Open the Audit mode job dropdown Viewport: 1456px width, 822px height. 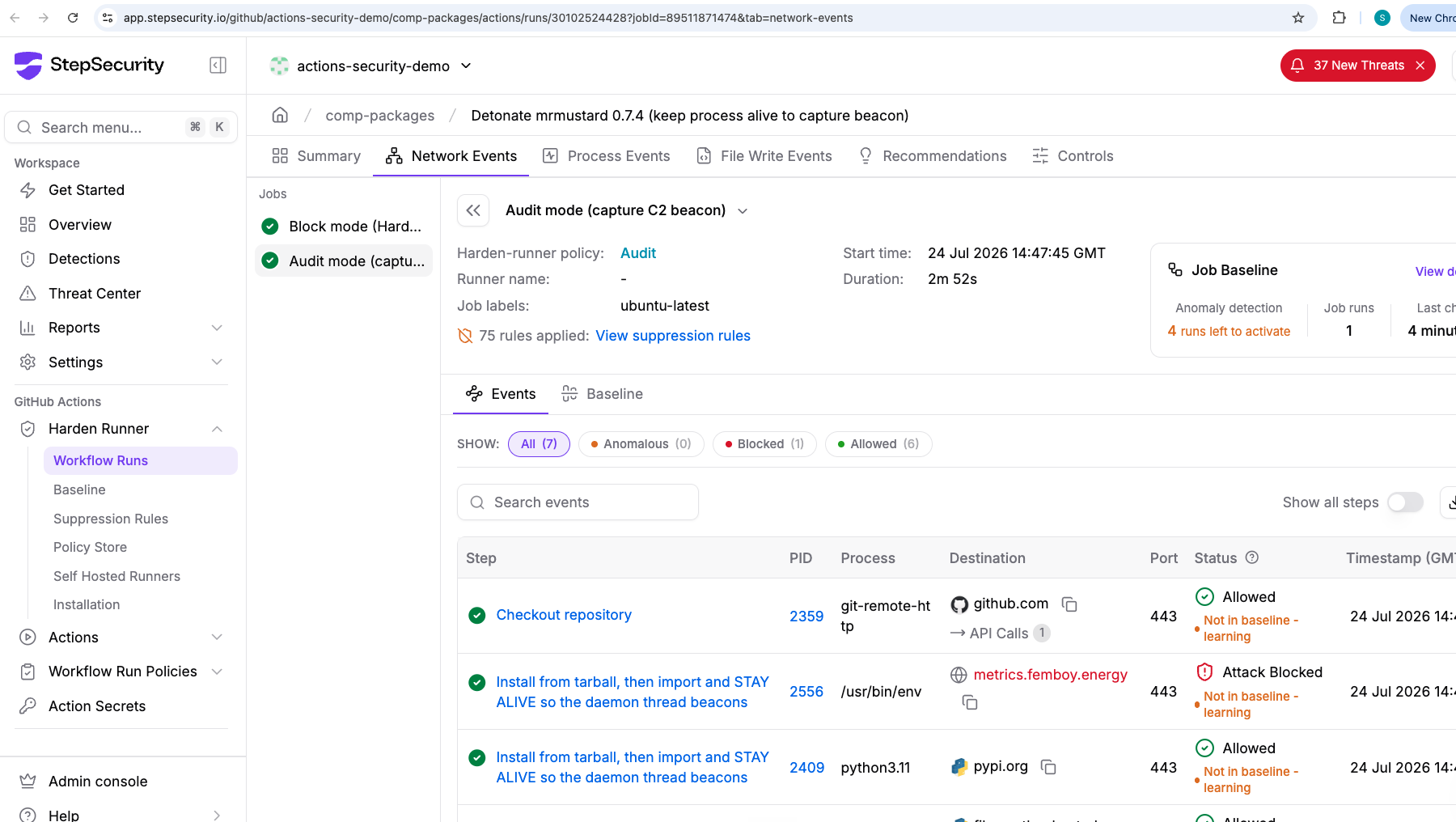(743, 211)
